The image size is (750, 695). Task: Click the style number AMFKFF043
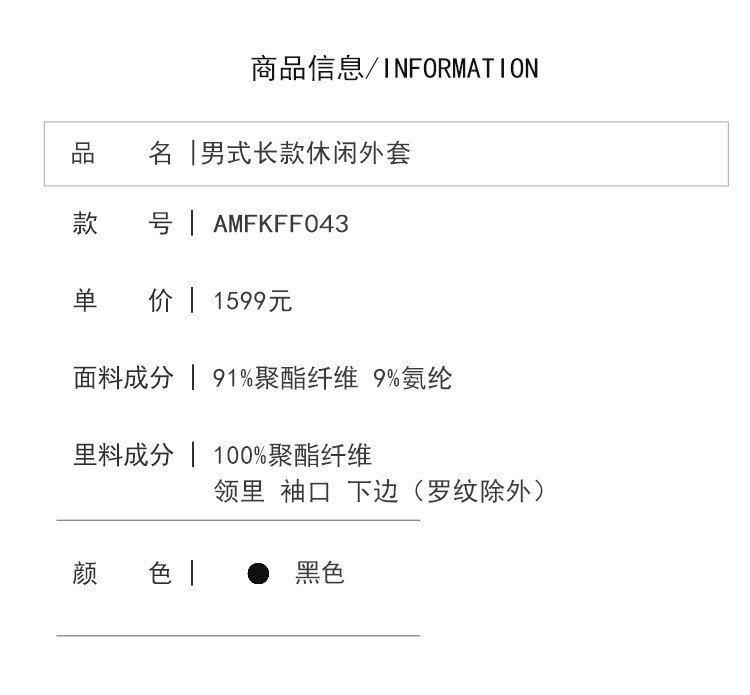[281, 224]
